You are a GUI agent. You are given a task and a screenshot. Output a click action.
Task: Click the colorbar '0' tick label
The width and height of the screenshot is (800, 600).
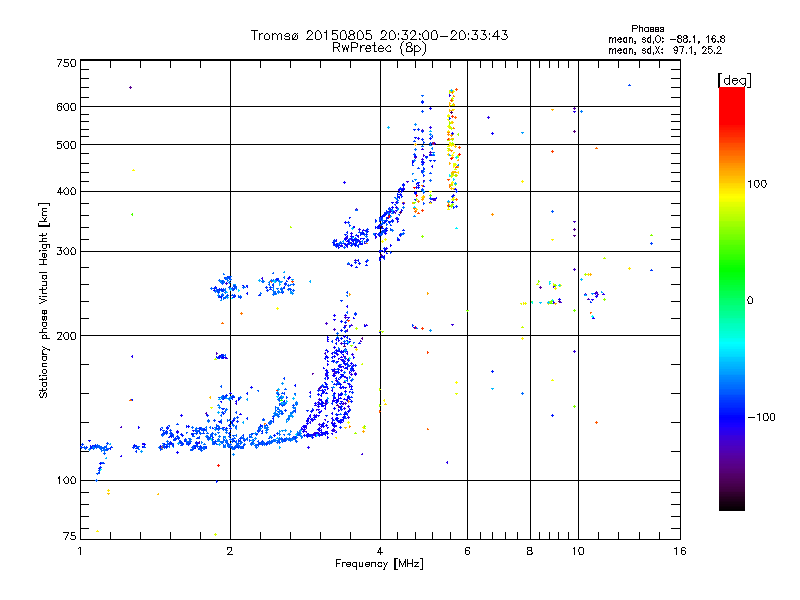750,300
